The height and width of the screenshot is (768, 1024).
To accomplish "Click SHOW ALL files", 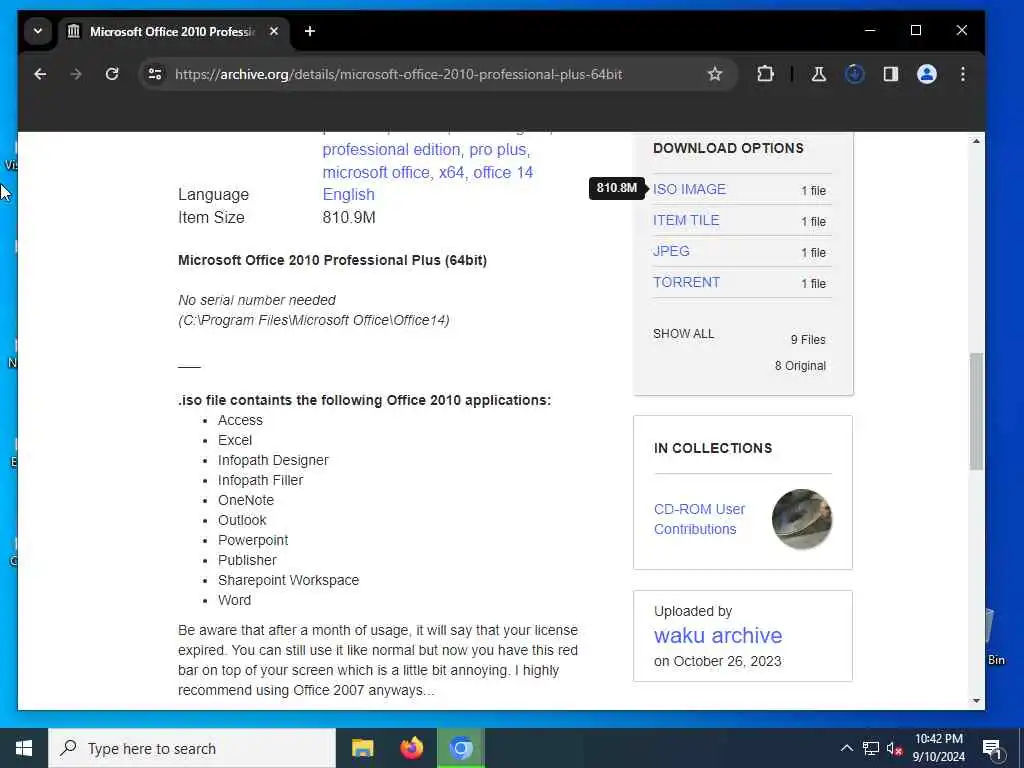I will click(684, 334).
